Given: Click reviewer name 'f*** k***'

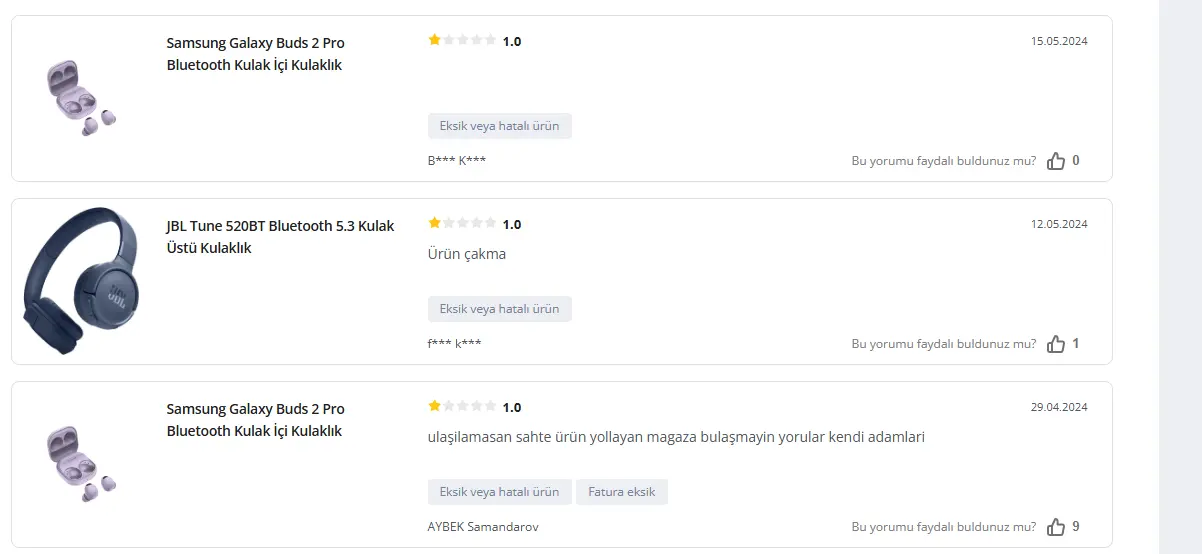Looking at the screenshot, I should pos(455,343).
